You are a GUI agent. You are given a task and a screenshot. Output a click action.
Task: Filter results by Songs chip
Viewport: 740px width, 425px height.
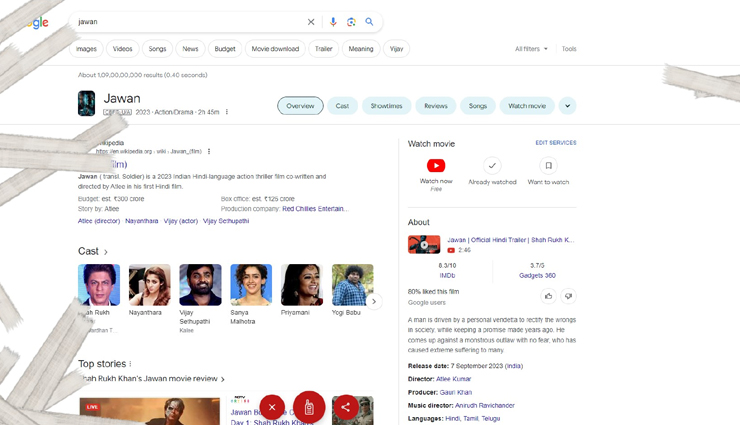click(x=158, y=49)
